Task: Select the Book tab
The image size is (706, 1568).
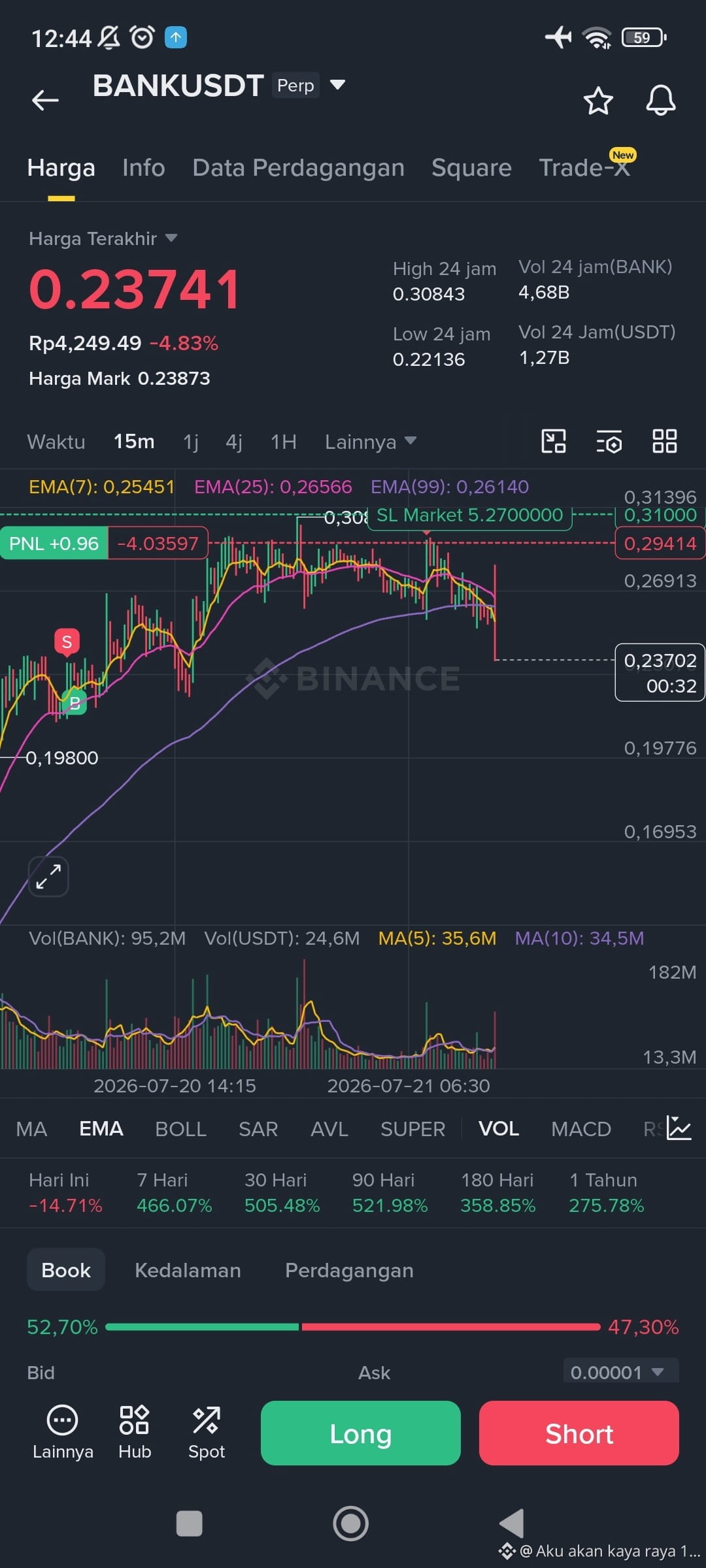Action: [66, 1270]
